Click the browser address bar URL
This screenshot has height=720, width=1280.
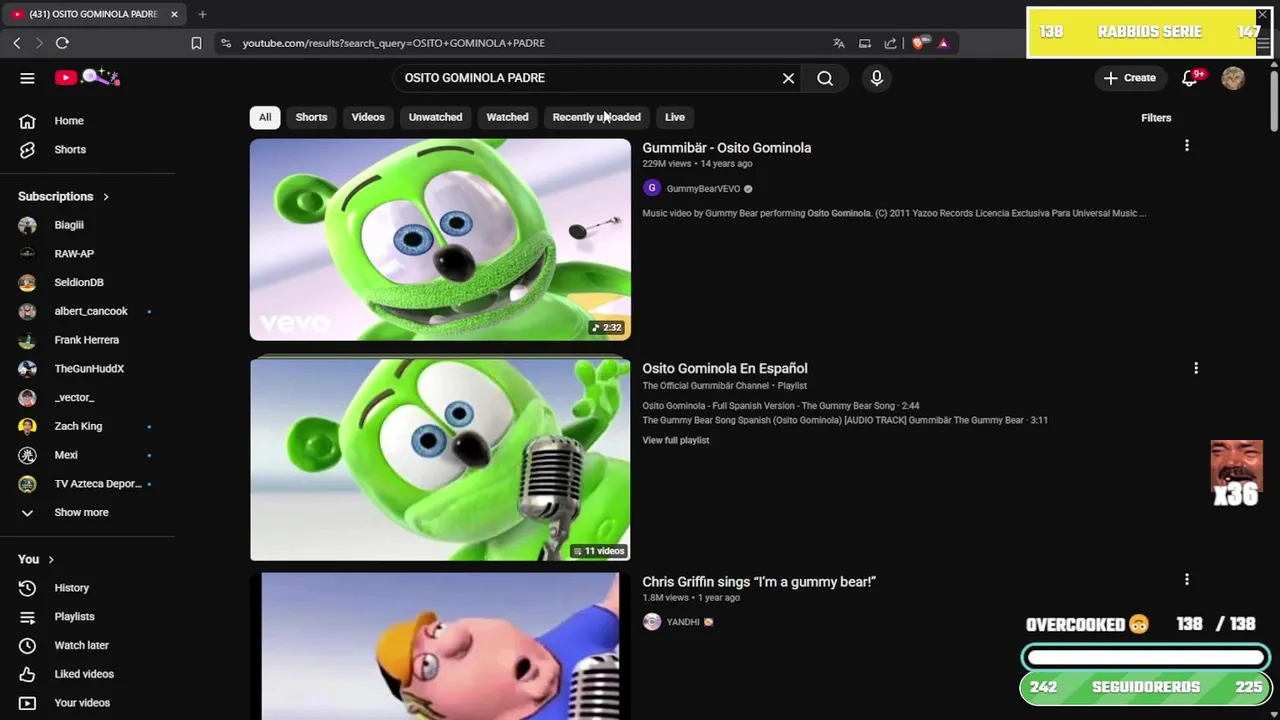(x=394, y=43)
